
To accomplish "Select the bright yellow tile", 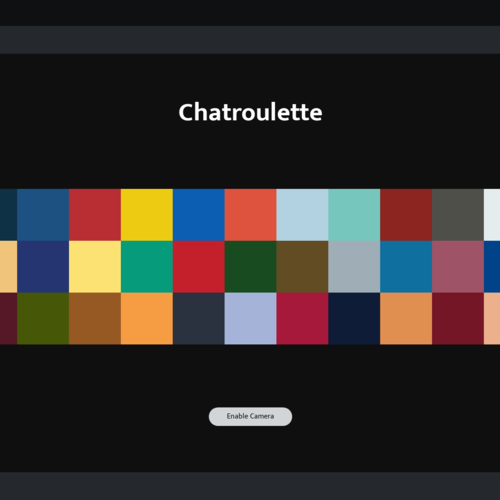I will [147, 215].
